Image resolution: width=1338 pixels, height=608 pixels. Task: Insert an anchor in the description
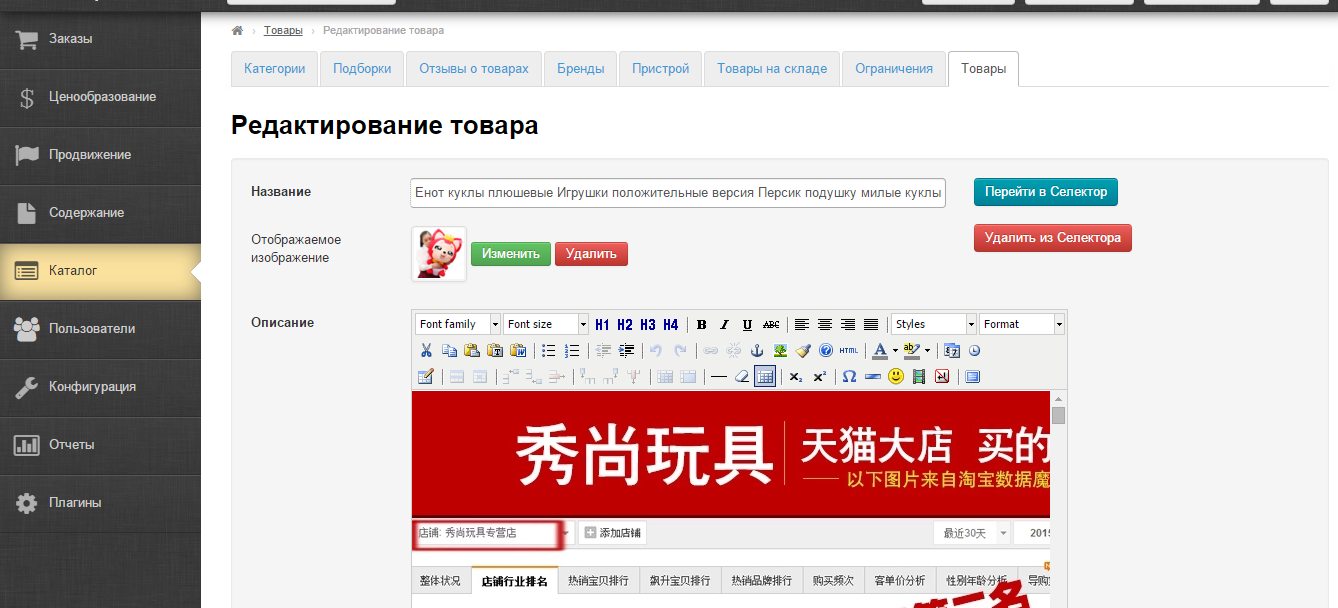pyautogui.click(x=757, y=351)
